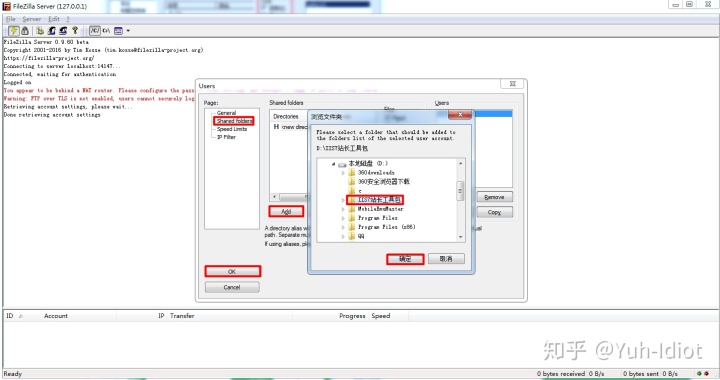720x380 pixels.
Task: Close the Users dialog
Action: (512, 84)
